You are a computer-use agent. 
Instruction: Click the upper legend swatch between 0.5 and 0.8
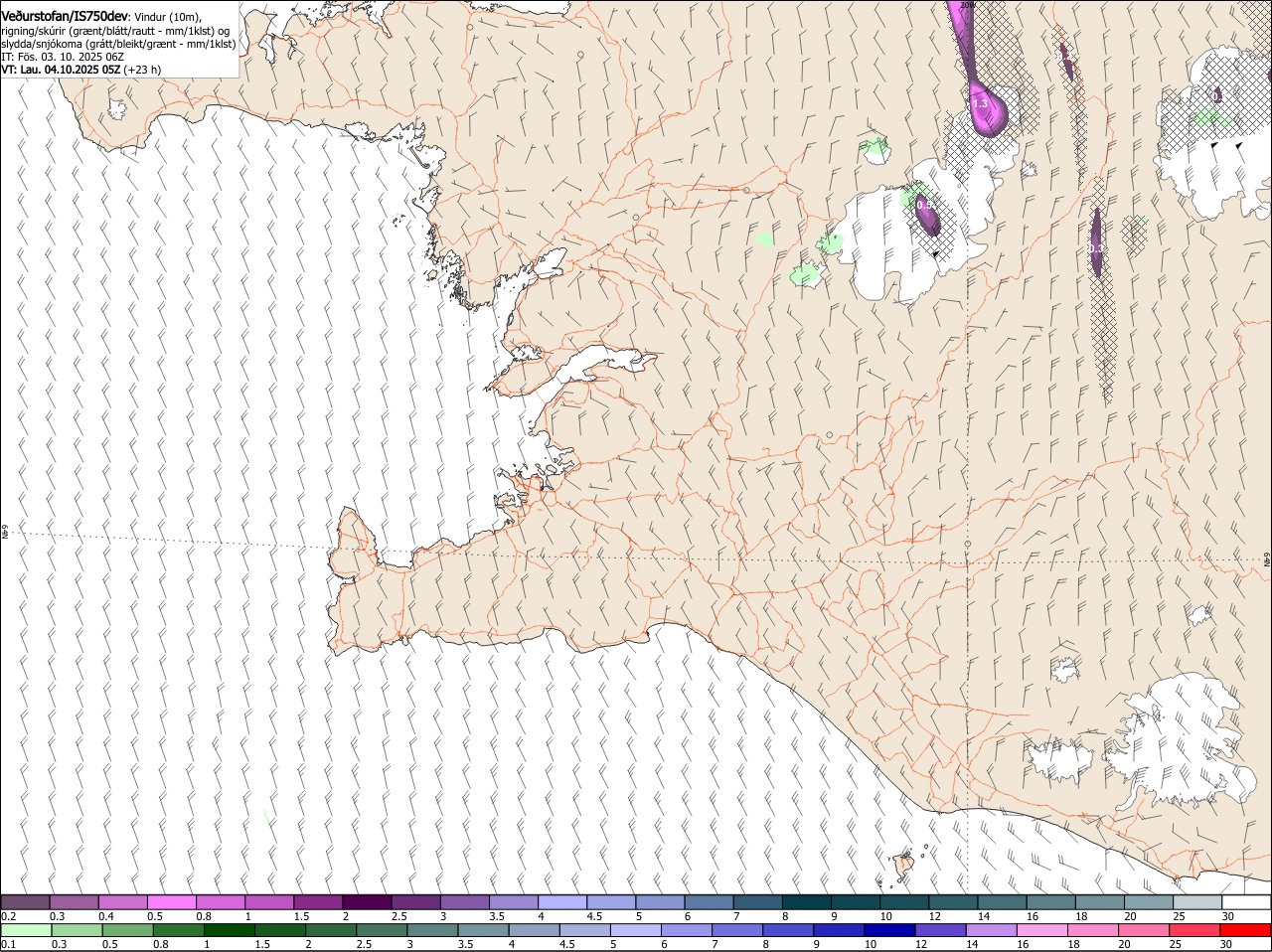click(171, 902)
